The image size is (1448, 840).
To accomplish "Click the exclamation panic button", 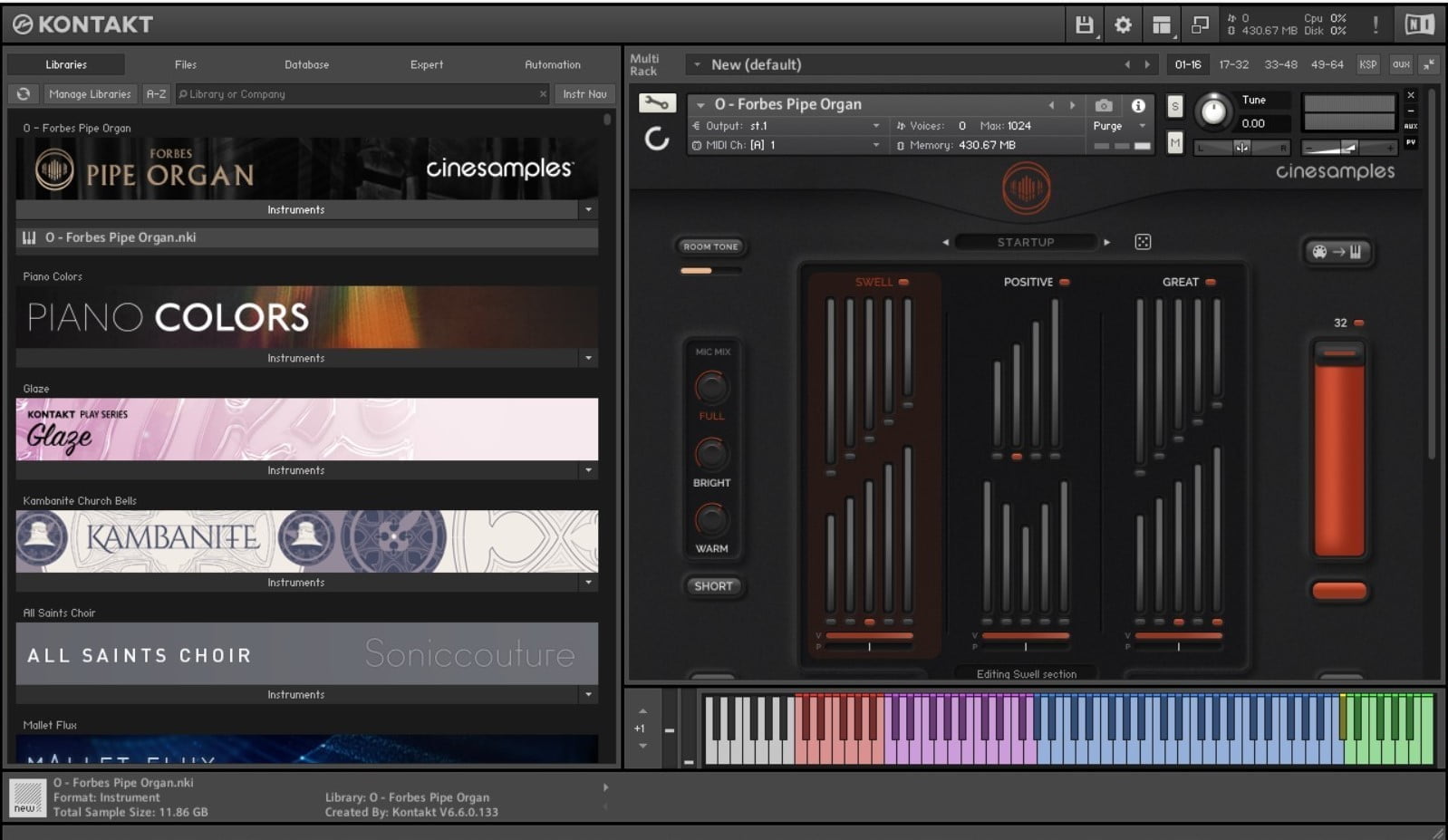I will [x=1376, y=25].
